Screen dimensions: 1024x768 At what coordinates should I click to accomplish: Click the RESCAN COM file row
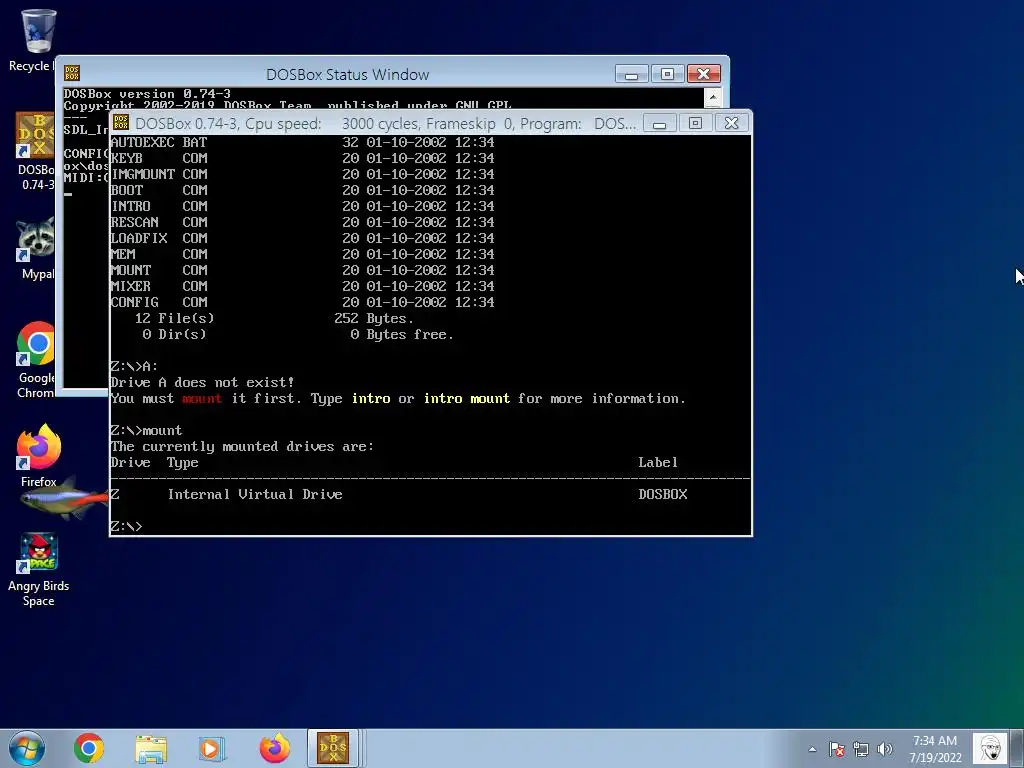click(x=302, y=222)
